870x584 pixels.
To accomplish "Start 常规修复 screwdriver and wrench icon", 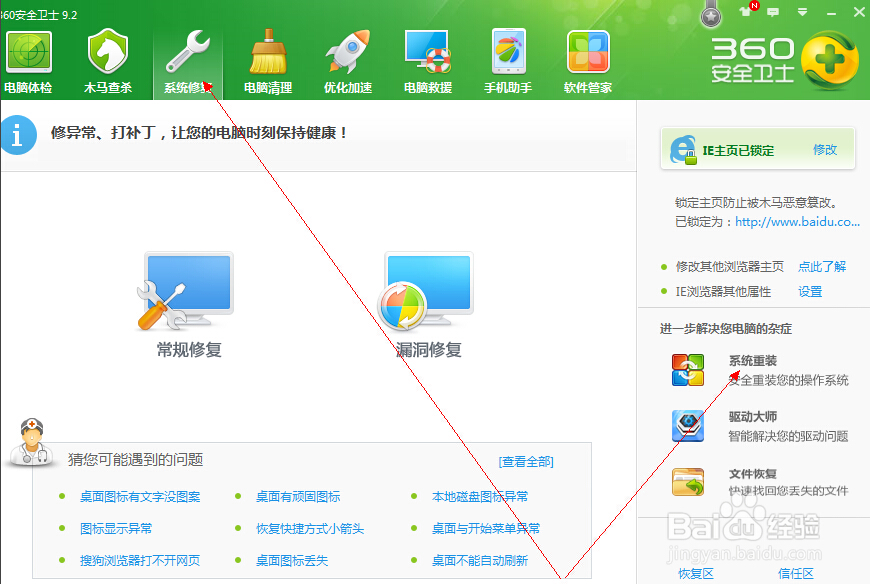I will pos(186,291).
